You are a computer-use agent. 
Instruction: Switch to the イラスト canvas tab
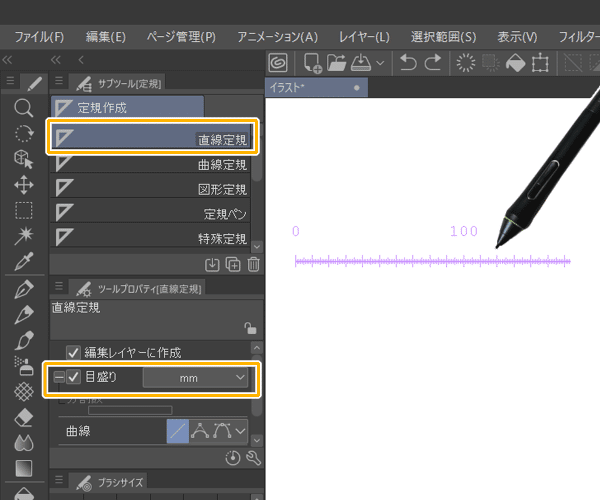tap(316, 88)
